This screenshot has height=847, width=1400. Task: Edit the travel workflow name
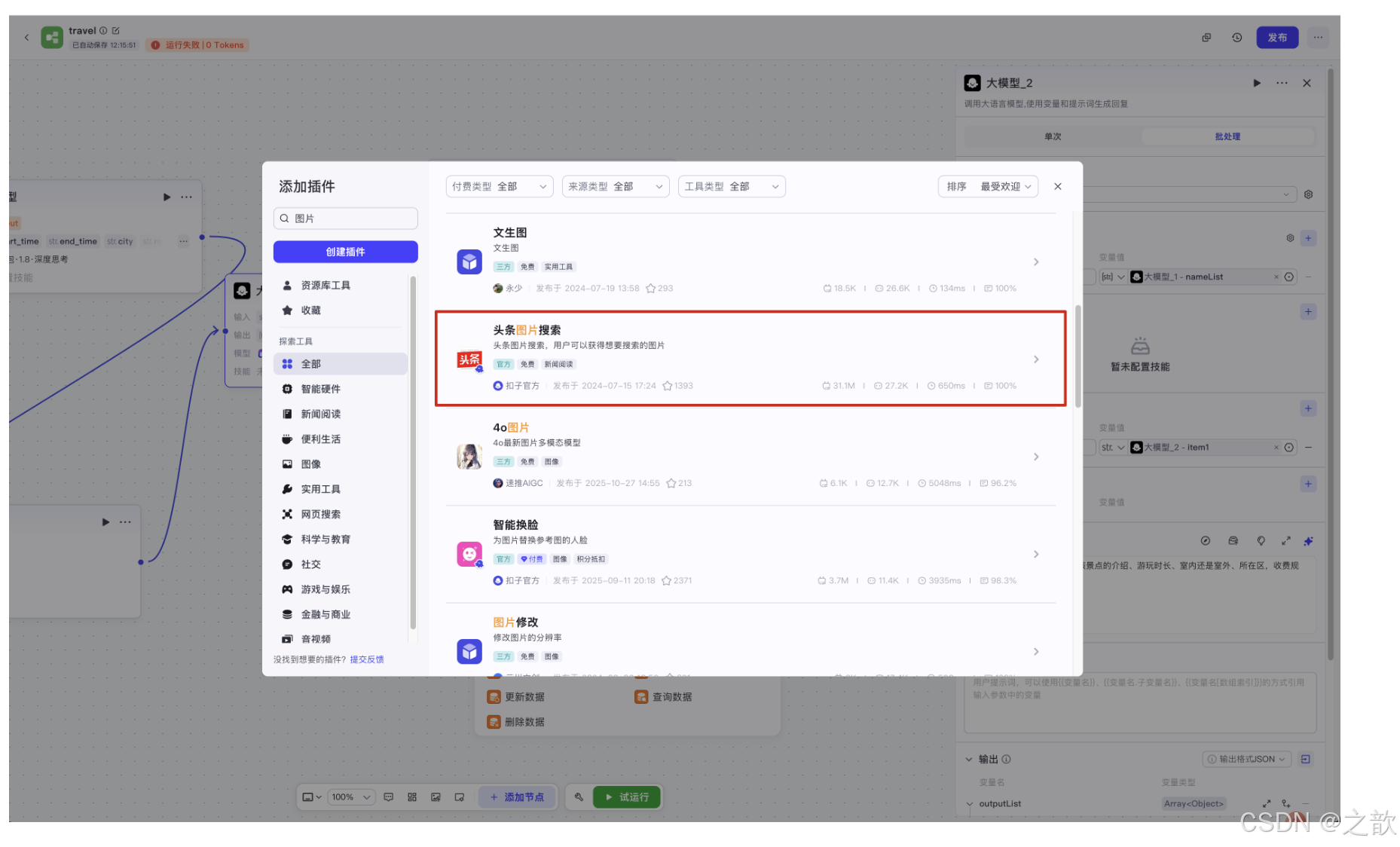tap(115, 31)
